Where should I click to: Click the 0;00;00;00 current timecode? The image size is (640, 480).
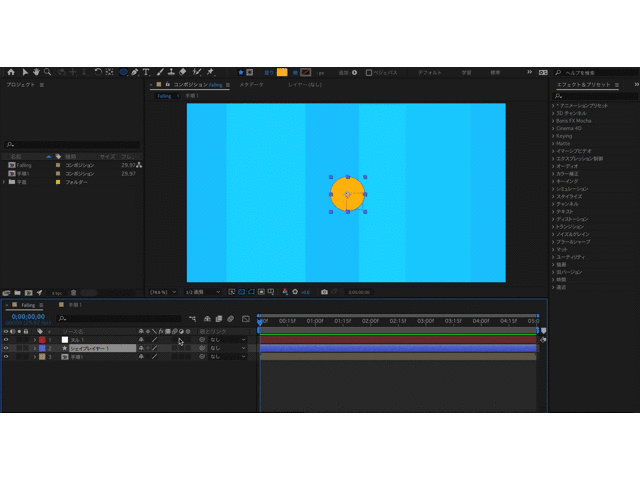[27, 317]
